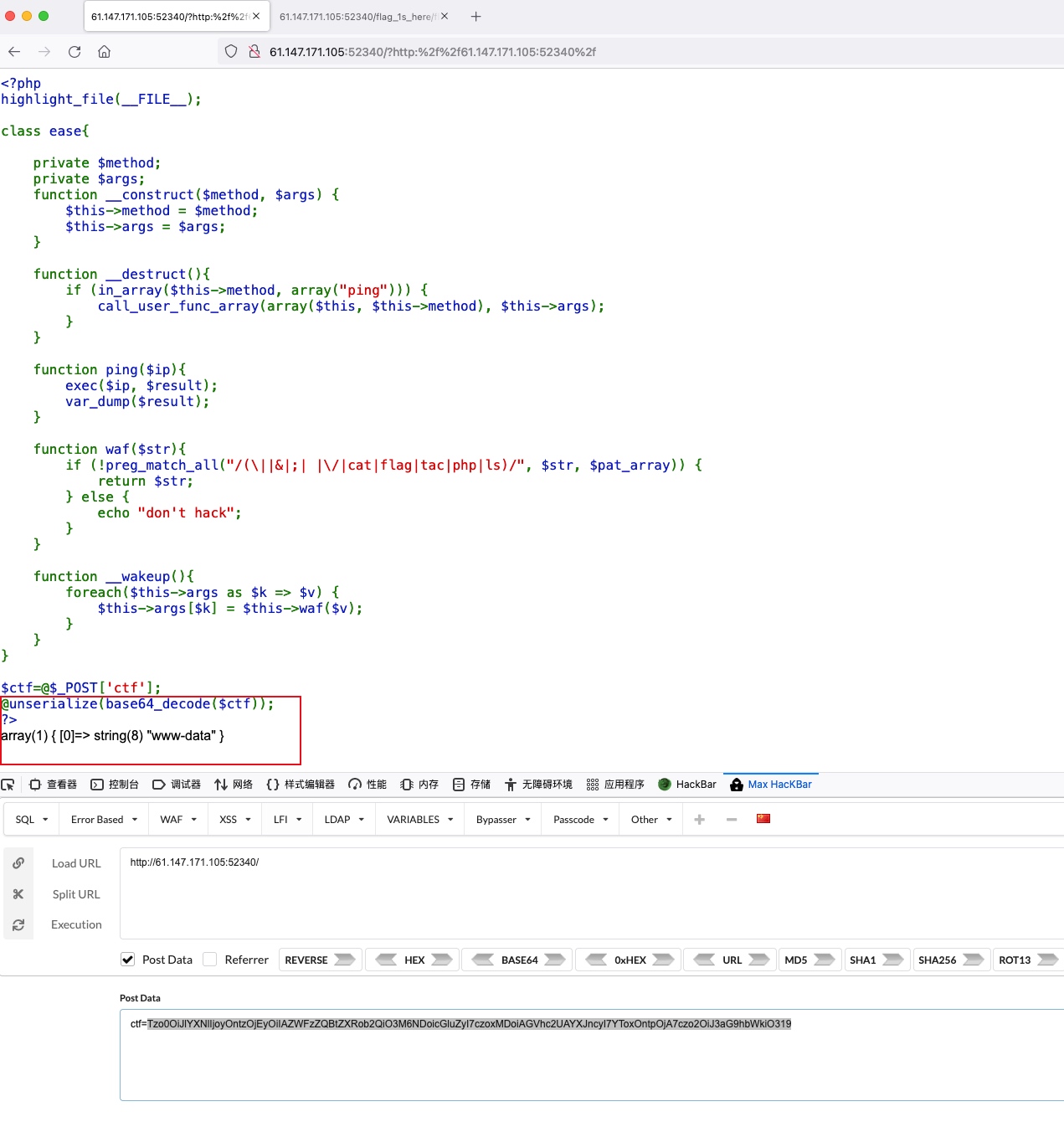Switch to the HackBar devtools tab
Image resolution: width=1064 pixels, height=1122 pixels.
[687, 785]
